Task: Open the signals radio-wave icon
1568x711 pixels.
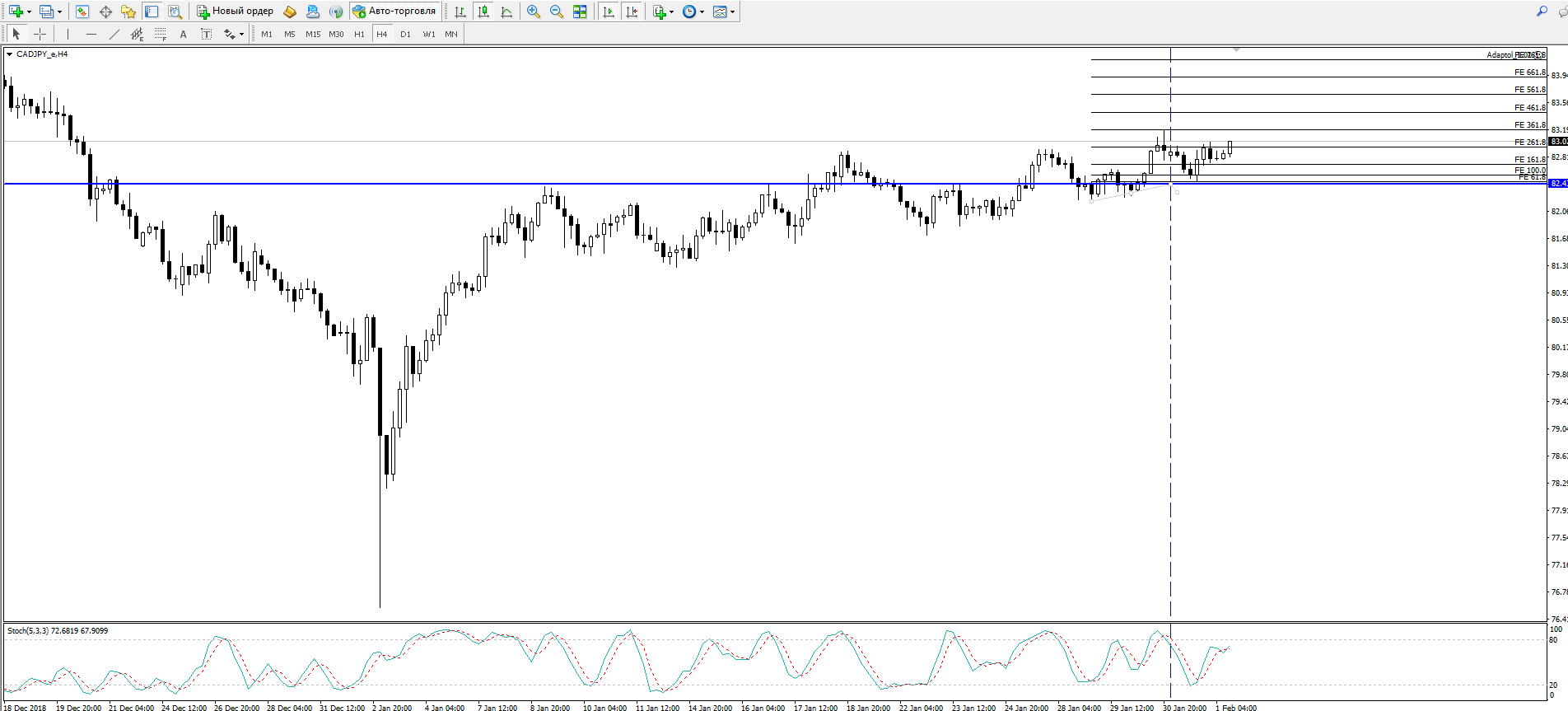Action: pyautogui.click(x=335, y=12)
